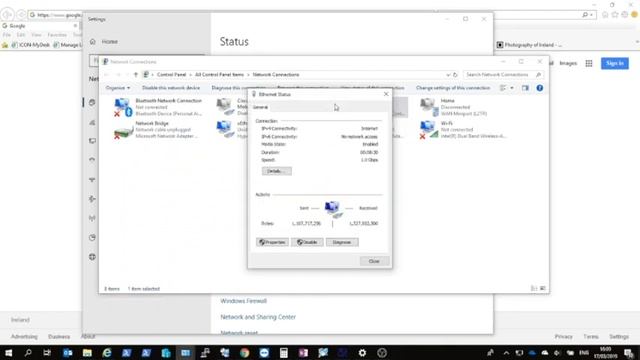Open Internet Explorer from the taskbar
This screenshot has width=640, height=360.
pos(107,353)
